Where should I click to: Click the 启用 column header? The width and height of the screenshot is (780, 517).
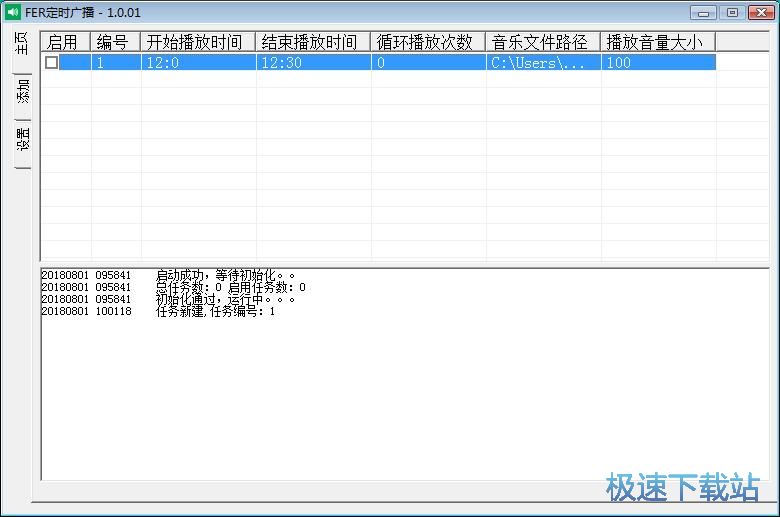tap(65, 42)
